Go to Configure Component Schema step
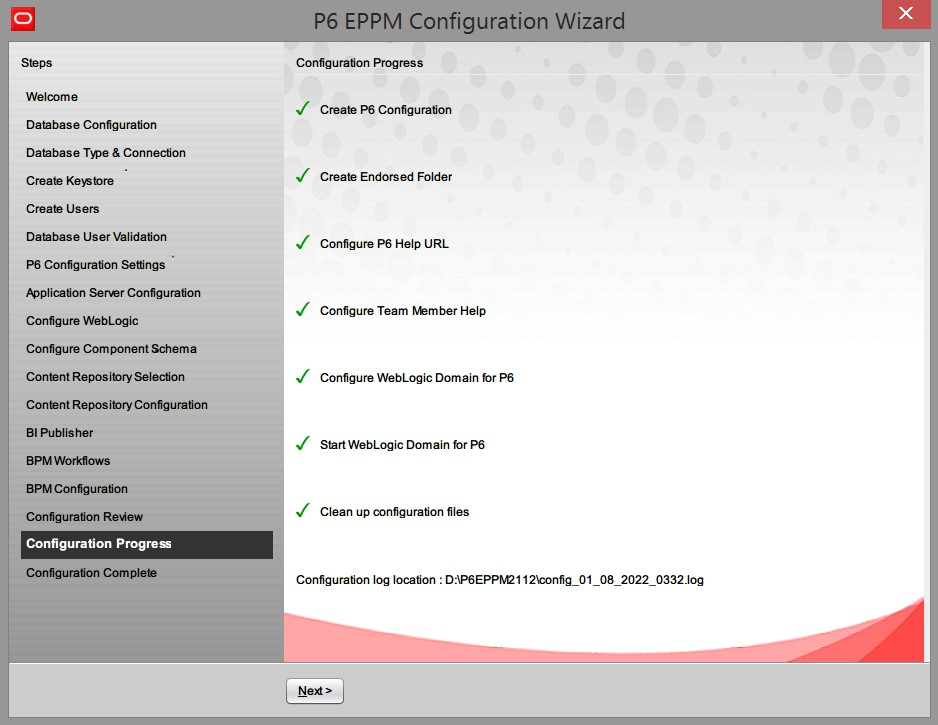Viewport: 938px width, 725px height. [x=111, y=349]
